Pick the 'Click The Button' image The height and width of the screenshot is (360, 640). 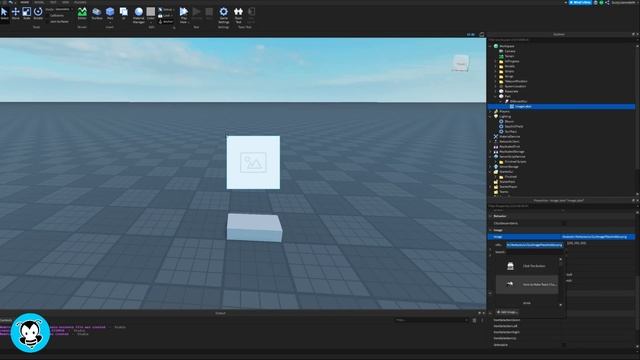(527, 266)
